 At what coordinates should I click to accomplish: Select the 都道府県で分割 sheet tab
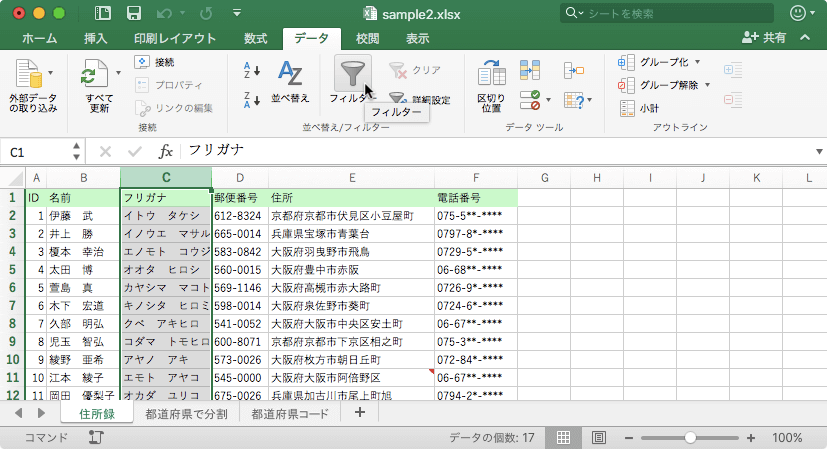point(186,414)
